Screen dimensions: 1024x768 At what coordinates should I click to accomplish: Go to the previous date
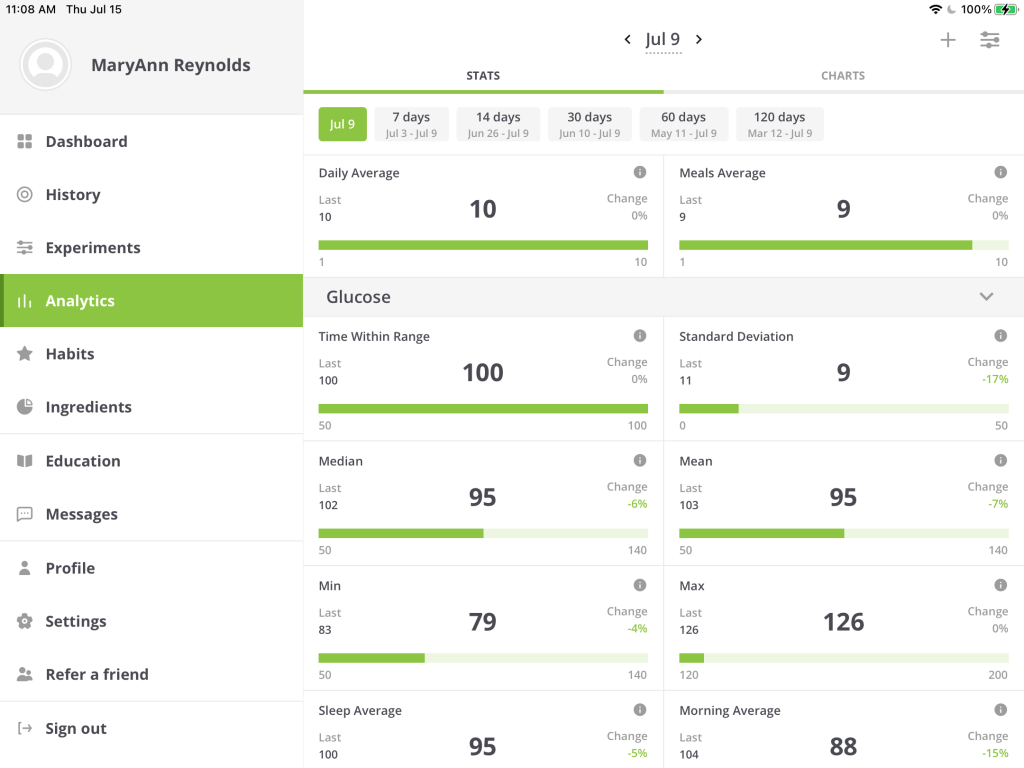[x=628, y=40]
